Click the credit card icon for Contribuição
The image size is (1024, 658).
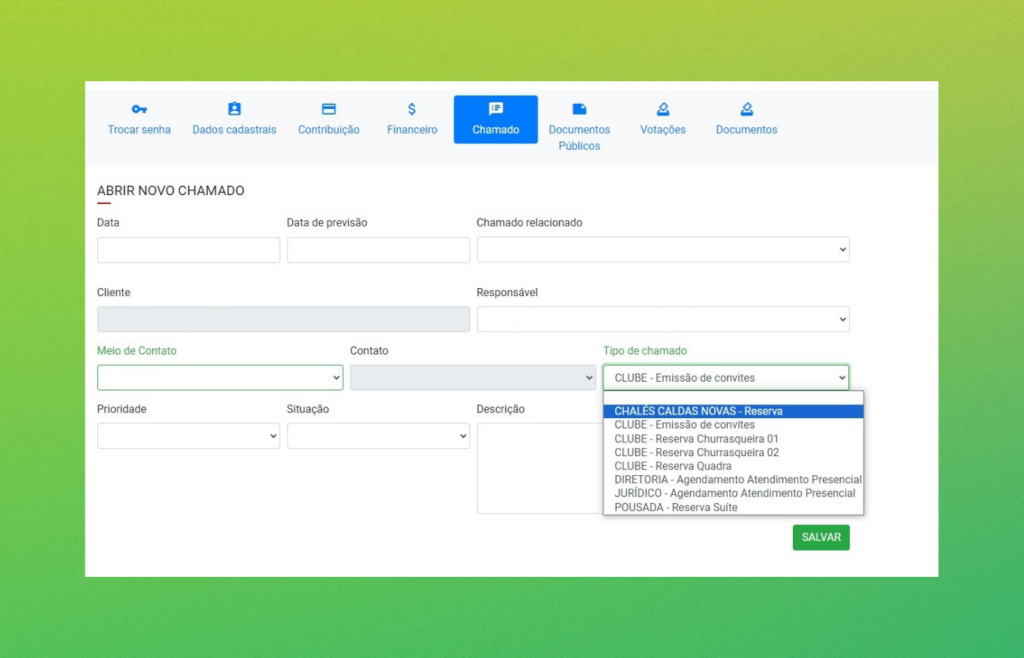click(x=328, y=109)
